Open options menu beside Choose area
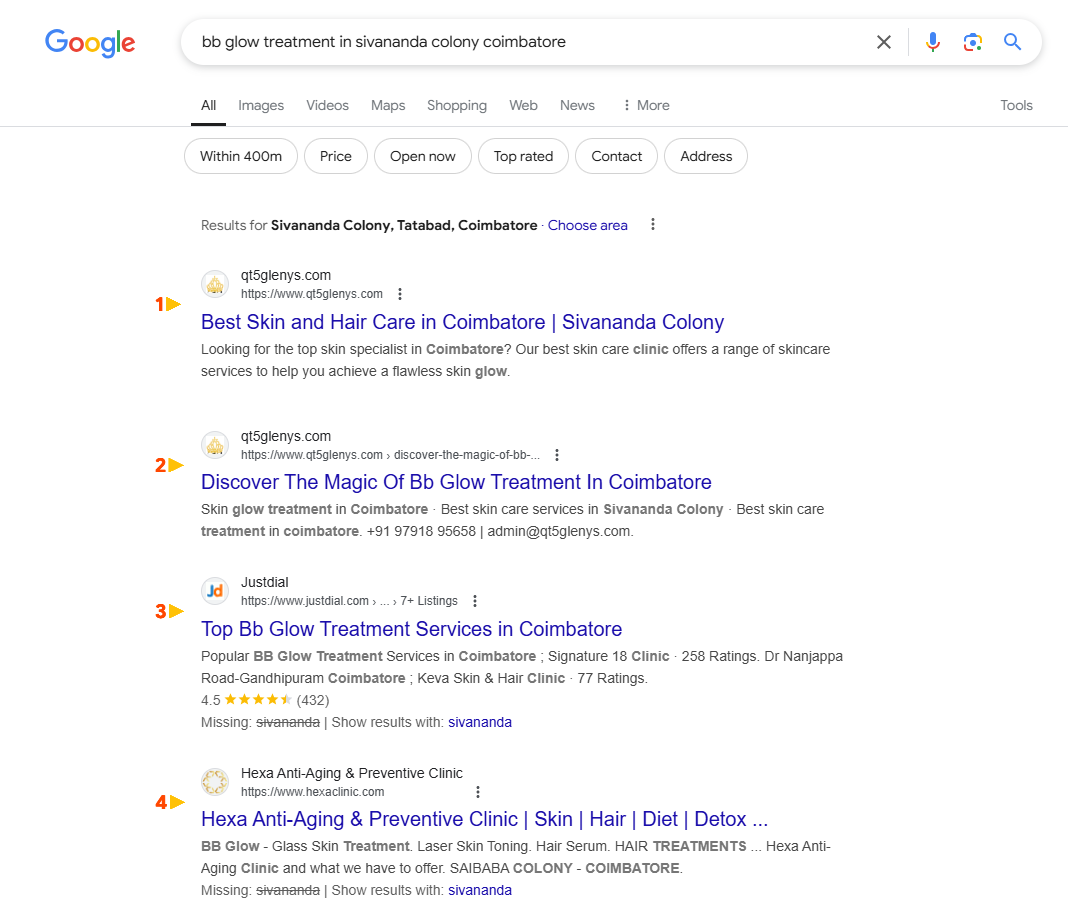Screen dimensions: 1068x914 coord(653,225)
